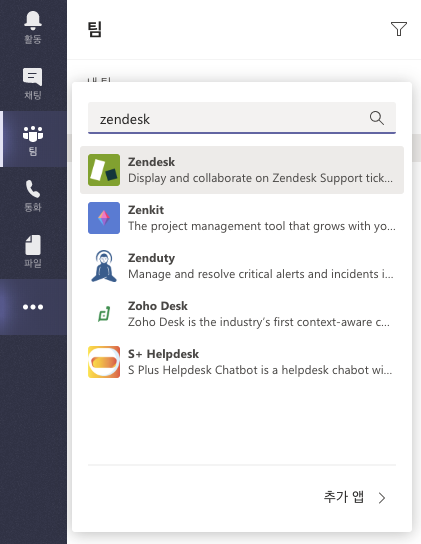
Task: Choose Zenduty from the app list
Action: coord(242,266)
